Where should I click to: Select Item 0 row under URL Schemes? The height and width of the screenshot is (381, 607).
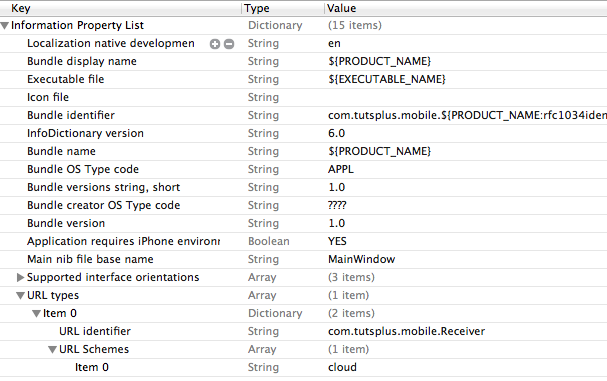tap(92, 367)
